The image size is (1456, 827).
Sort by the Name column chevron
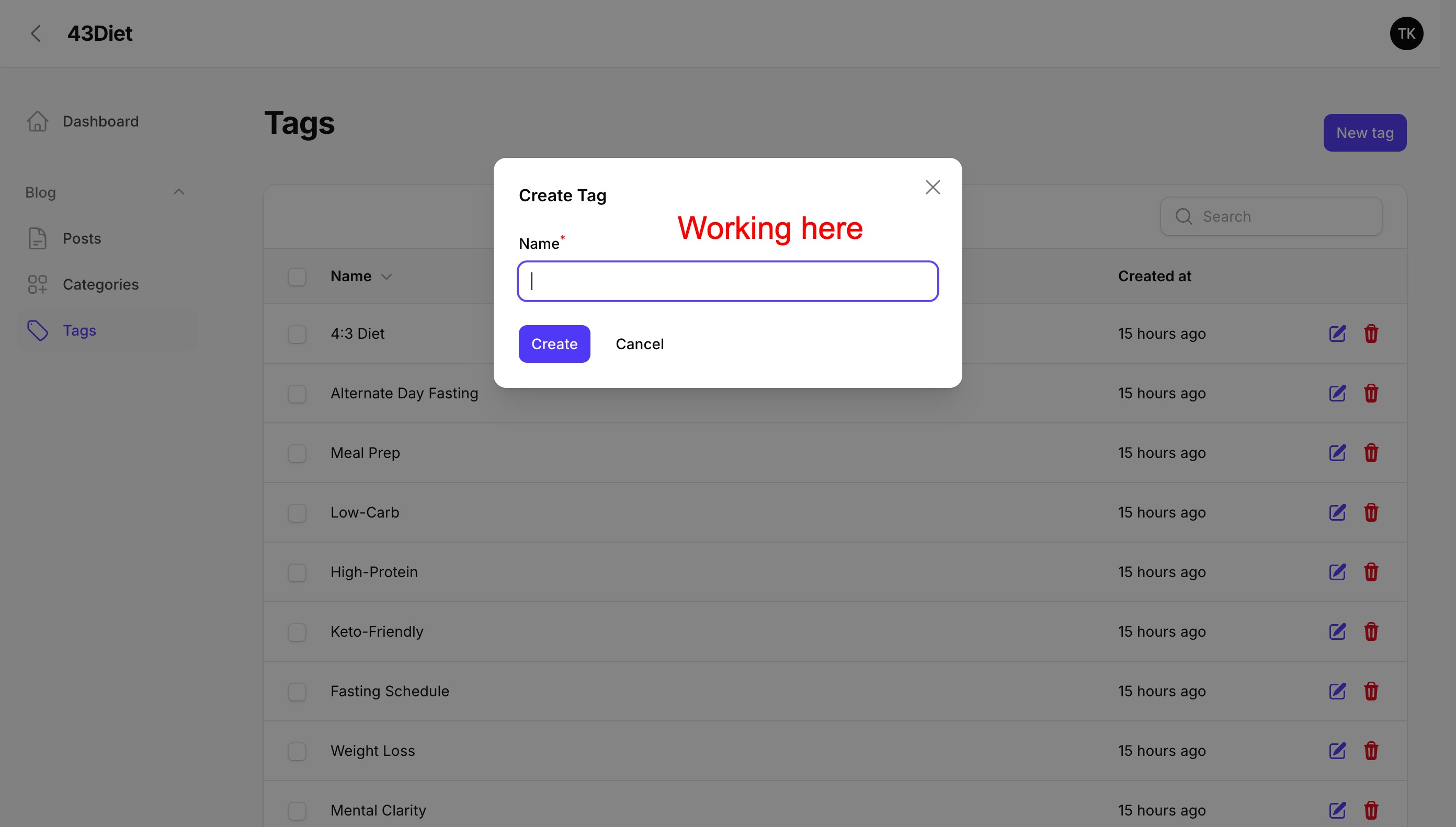tap(386, 277)
